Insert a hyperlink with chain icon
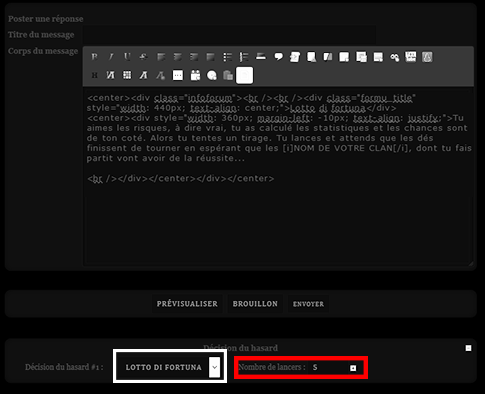Viewport: 485px width, 394px height. click(x=395, y=57)
